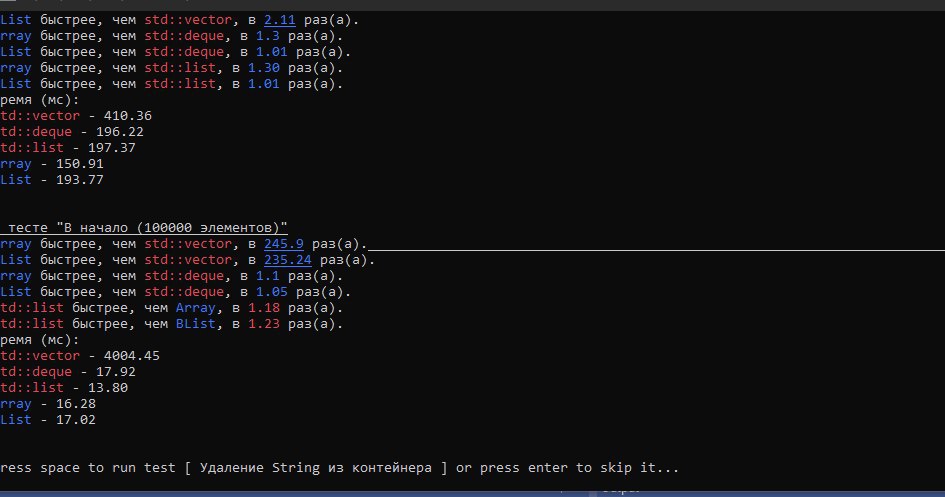Click the red 1.18 ratio value
This screenshot has width=945, height=497.
264,308
